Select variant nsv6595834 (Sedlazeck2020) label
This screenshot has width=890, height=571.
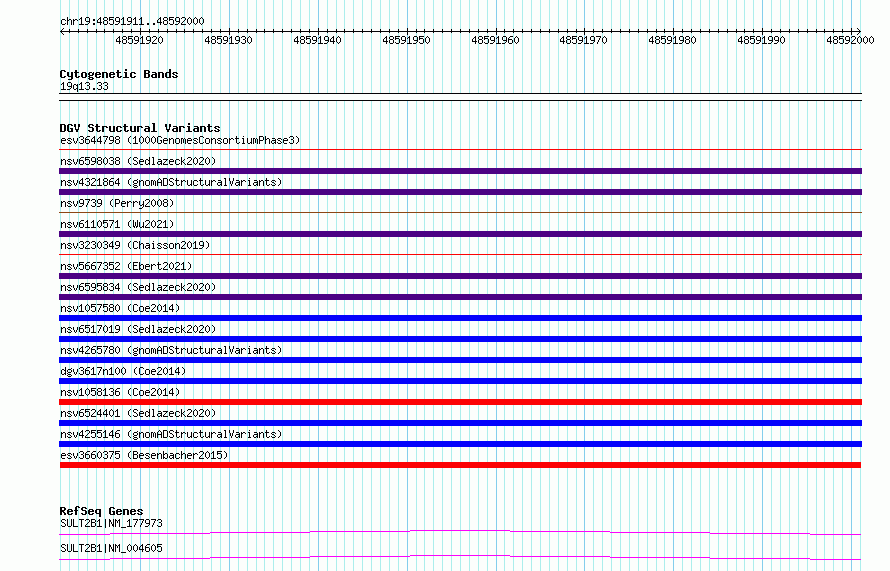tap(138, 287)
